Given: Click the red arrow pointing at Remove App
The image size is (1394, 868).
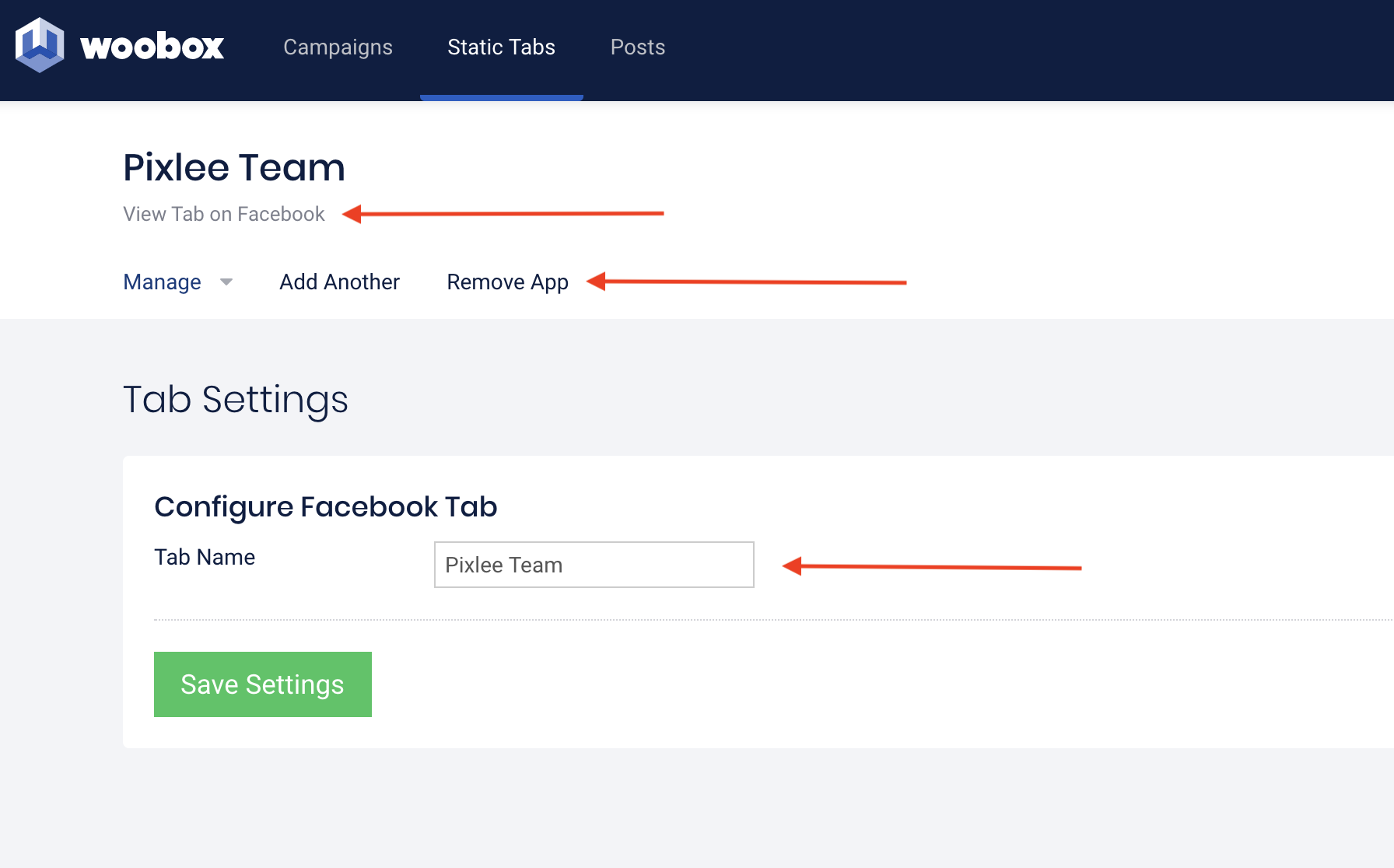Looking at the screenshot, I should [x=747, y=282].
